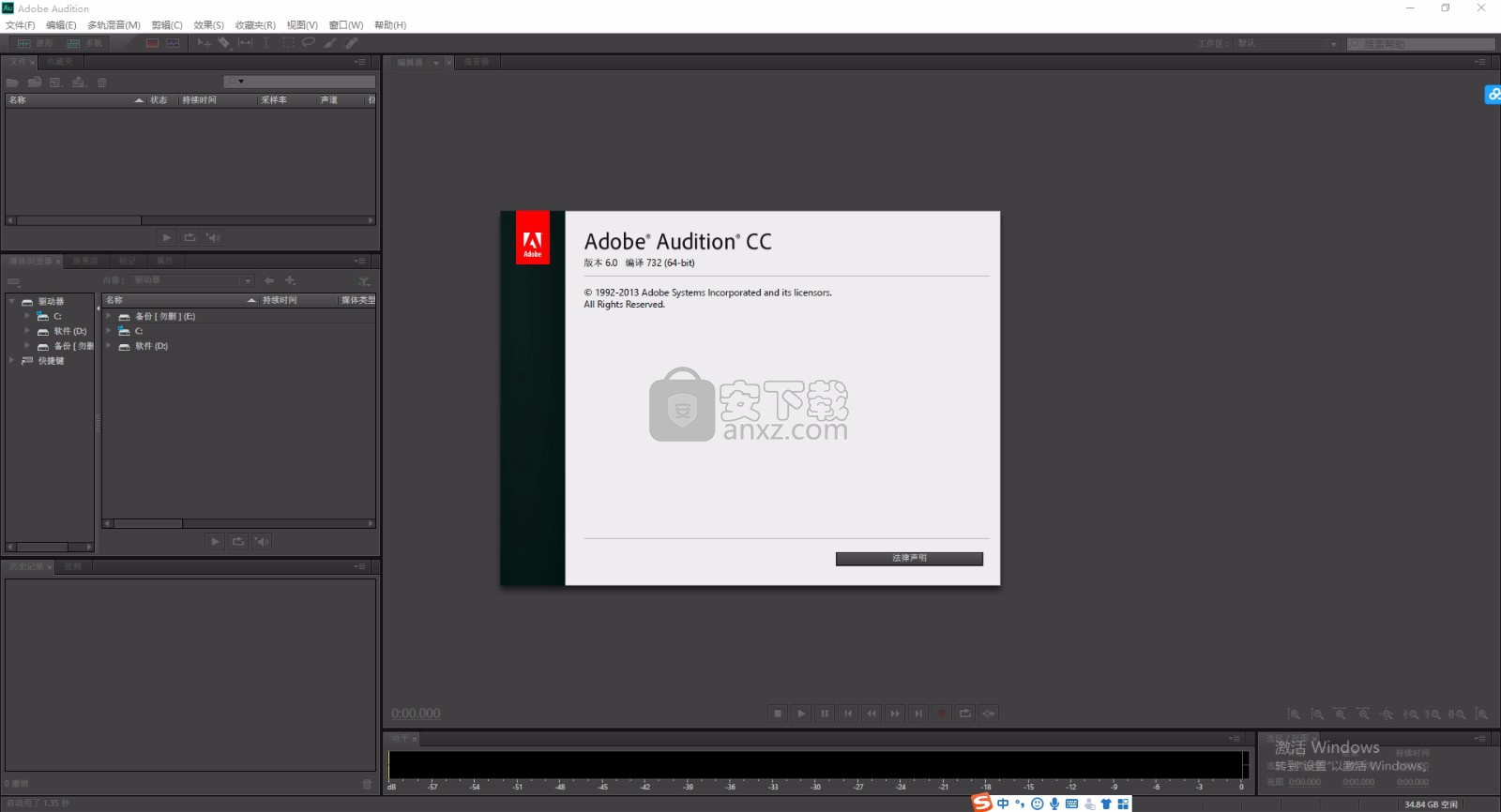Open 多轨混音(M) menu
Screen dimensions: 1501x812
click(x=114, y=25)
